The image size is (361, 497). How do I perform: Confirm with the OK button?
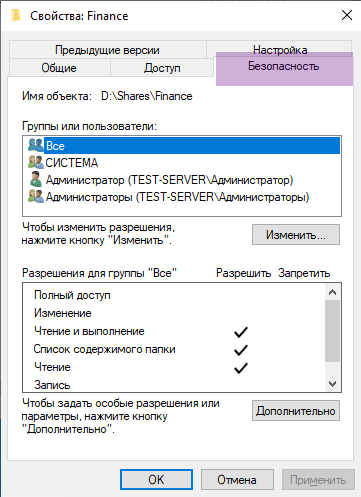click(x=156, y=480)
